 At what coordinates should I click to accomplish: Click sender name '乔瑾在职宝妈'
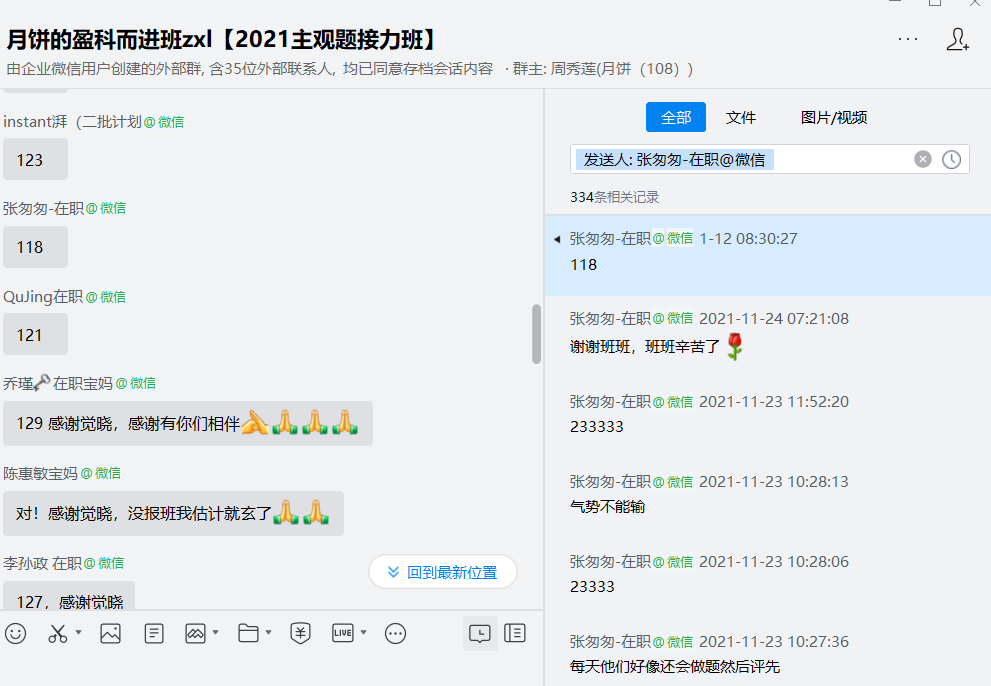coord(58,383)
